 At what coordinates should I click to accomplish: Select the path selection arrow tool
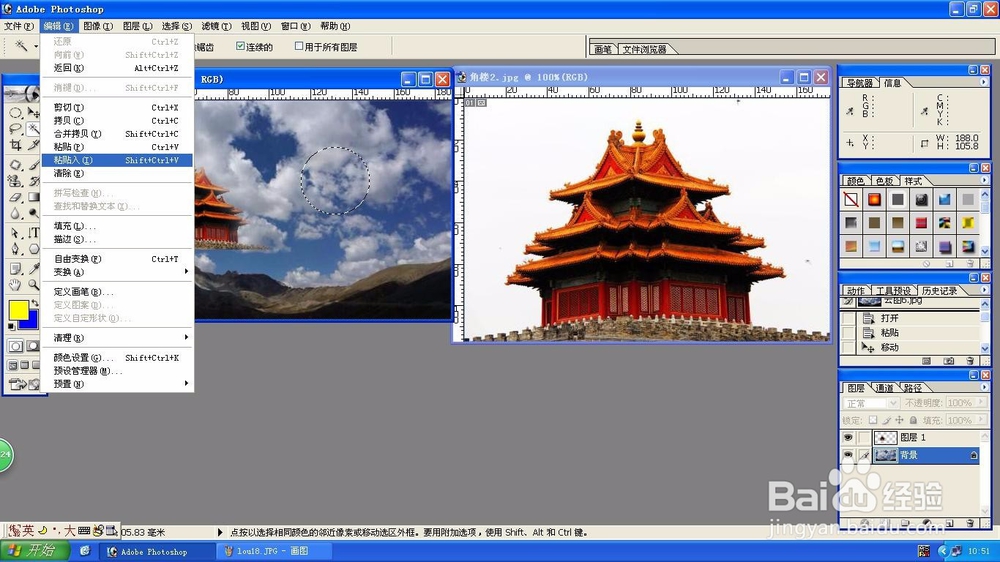tap(15, 233)
